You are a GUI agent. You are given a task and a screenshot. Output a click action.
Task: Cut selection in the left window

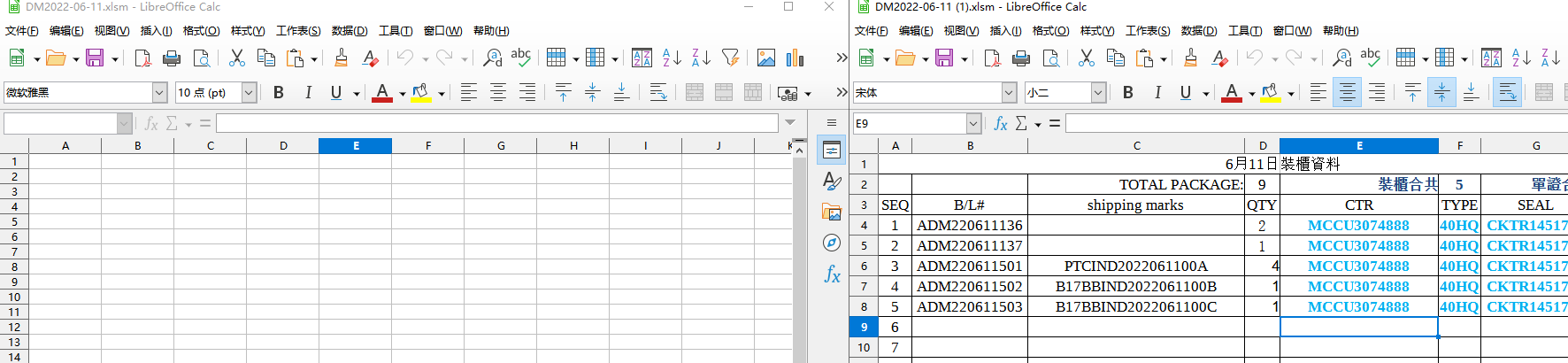pyautogui.click(x=236, y=58)
